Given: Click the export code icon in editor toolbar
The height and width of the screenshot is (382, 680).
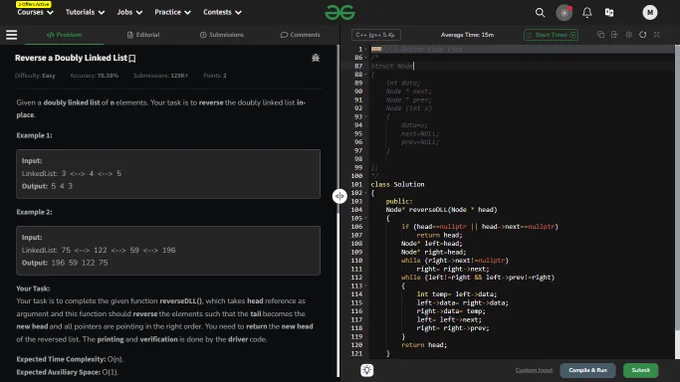Looking at the screenshot, I should click(x=615, y=35).
